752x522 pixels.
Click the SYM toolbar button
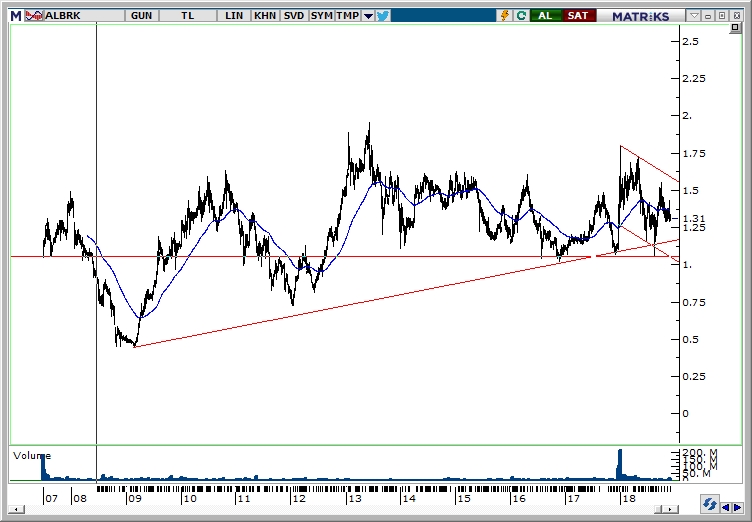click(x=321, y=16)
